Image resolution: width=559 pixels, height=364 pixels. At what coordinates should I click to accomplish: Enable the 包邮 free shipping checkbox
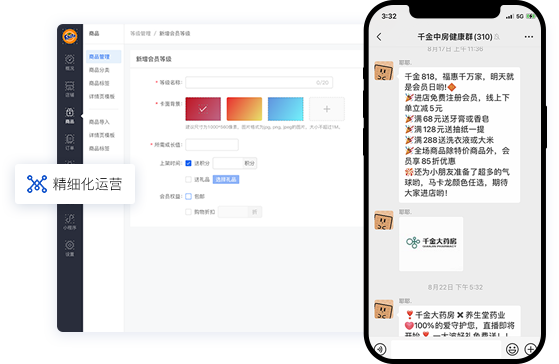pyautogui.click(x=188, y=196)
